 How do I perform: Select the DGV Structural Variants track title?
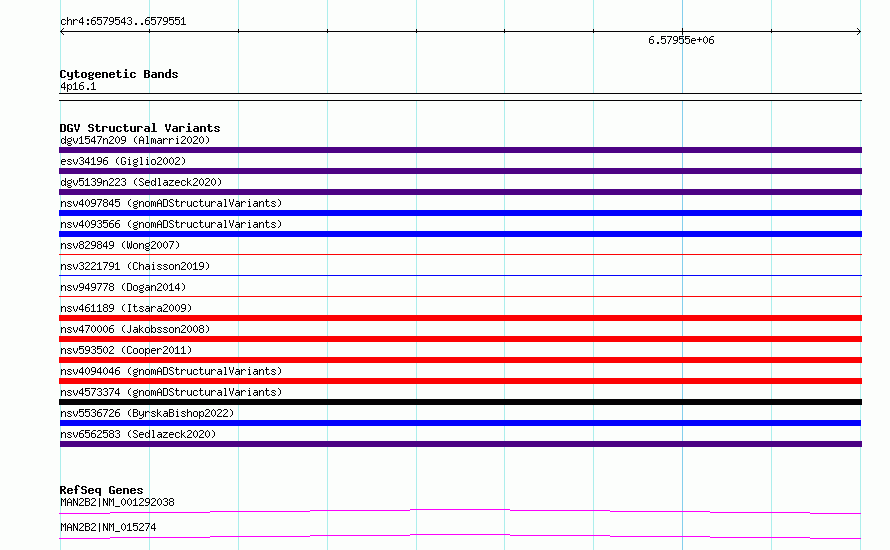click(x=140, y=128)
